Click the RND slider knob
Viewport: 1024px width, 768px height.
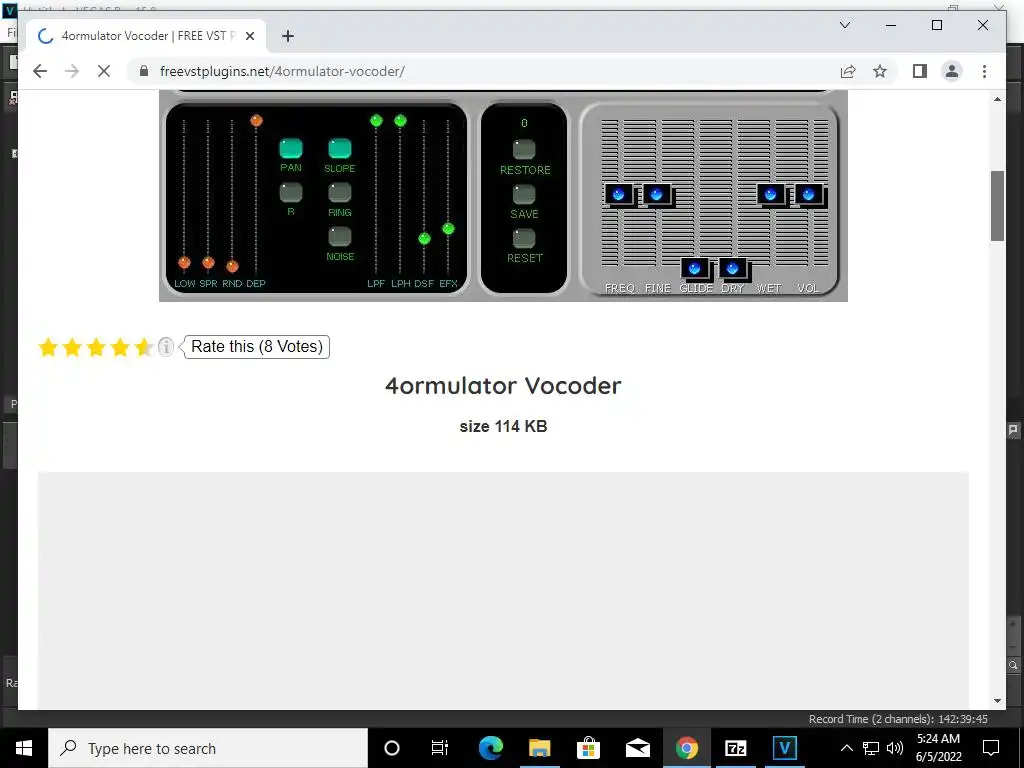[x=232, y=266]
